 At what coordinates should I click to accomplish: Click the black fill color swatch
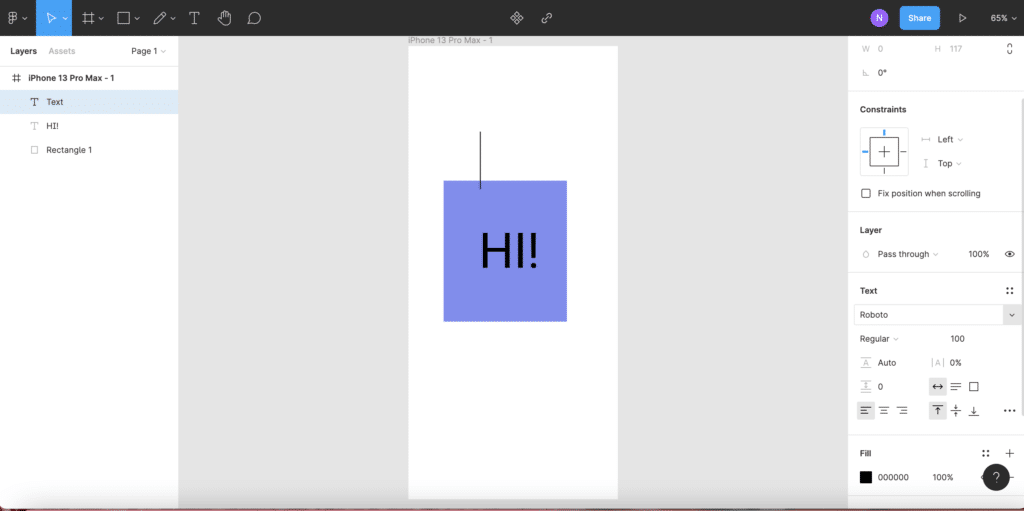[x=866, y=477]
